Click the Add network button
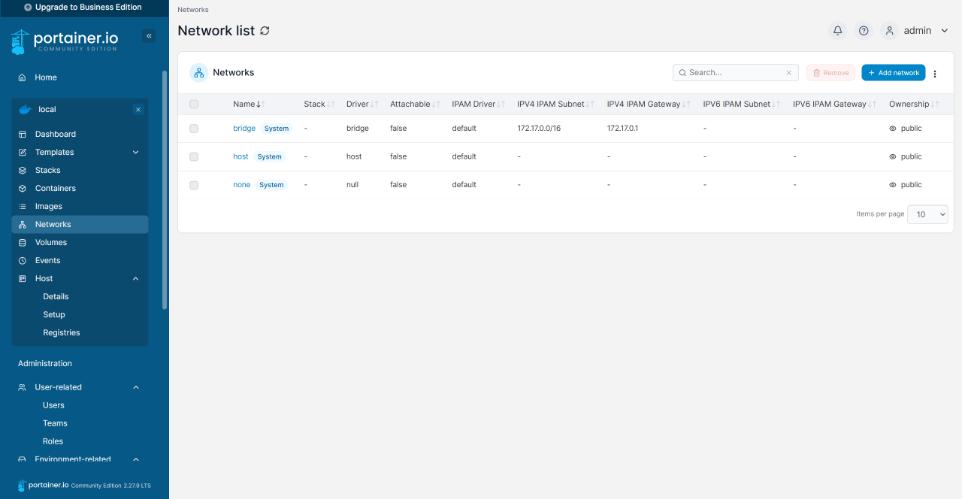The width and height of the screenshot is (963, 499). [893, 73]
